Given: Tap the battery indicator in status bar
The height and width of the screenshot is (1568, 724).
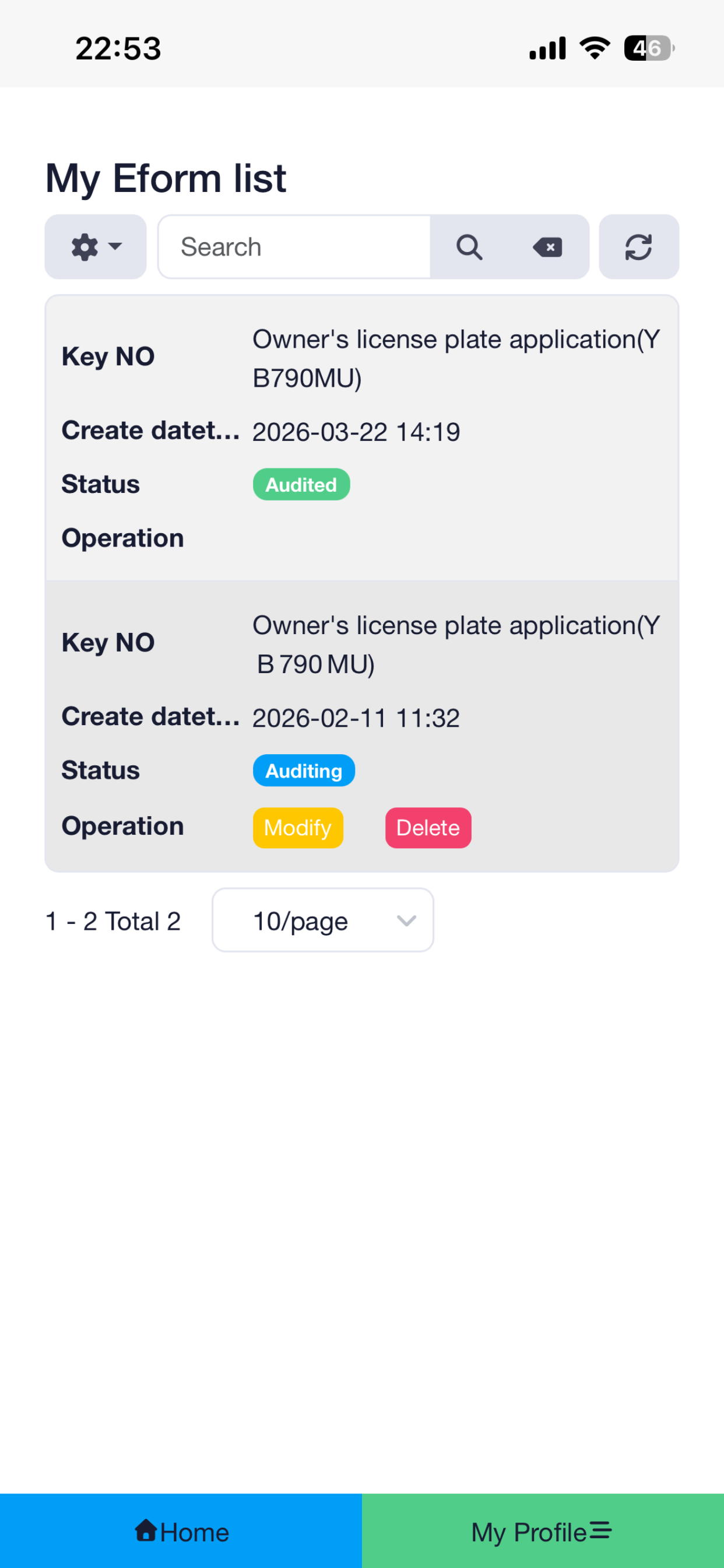Looking at the screenshot, I should [649, 48].
